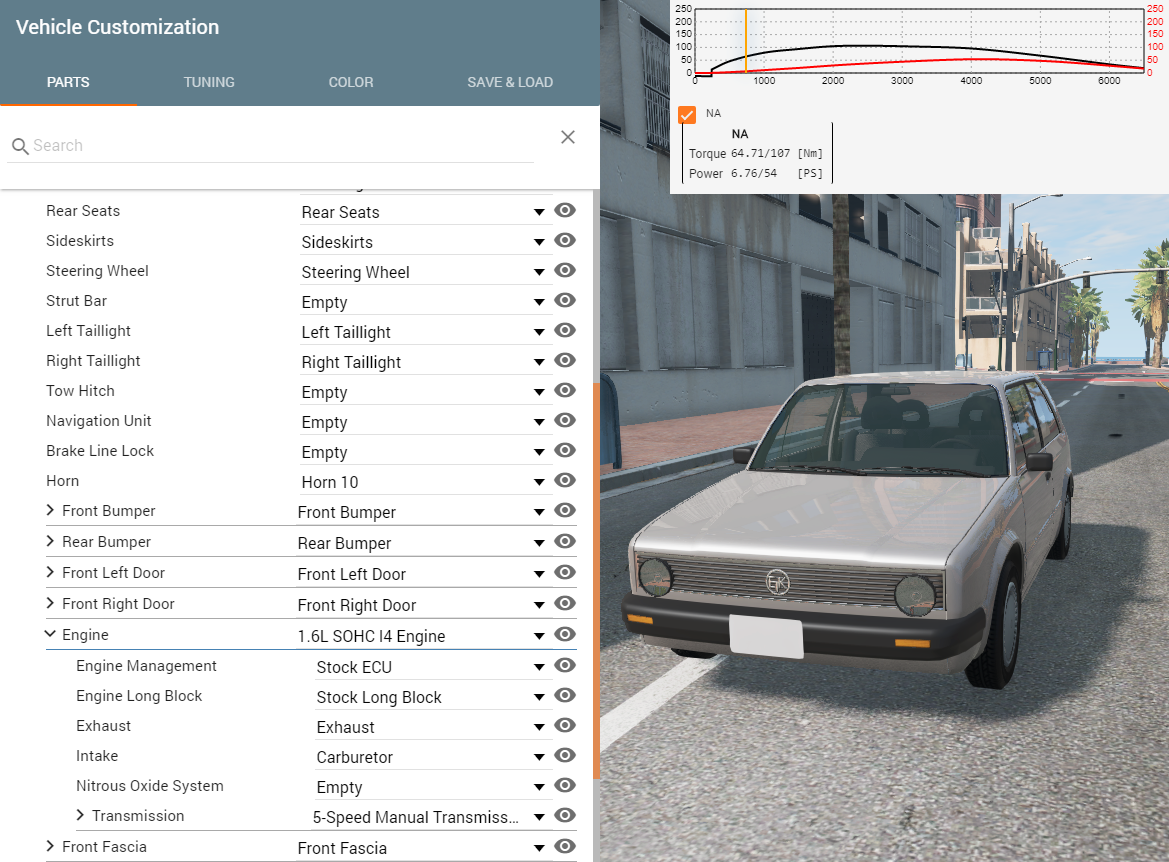This screenshot has width=1169, height=862.
Task: Open the Tow Hitch Empty dropdown
Action: pyautogui.click(x=426, y=392)
